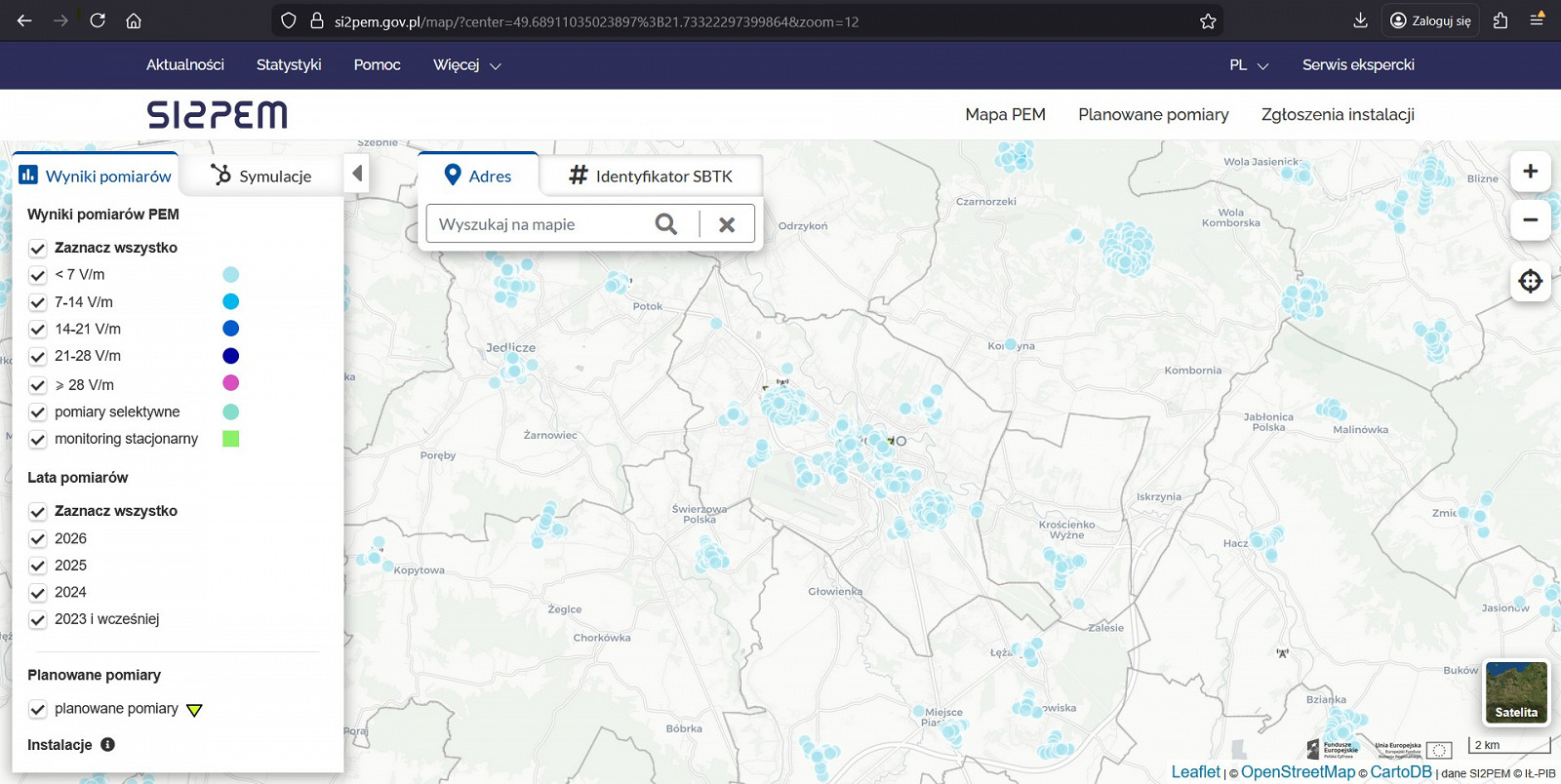The width and height of the screenshot is (1561, 784).
Task: Disable the planowane pomiary checkbox
Action: (x=38, y=709)
